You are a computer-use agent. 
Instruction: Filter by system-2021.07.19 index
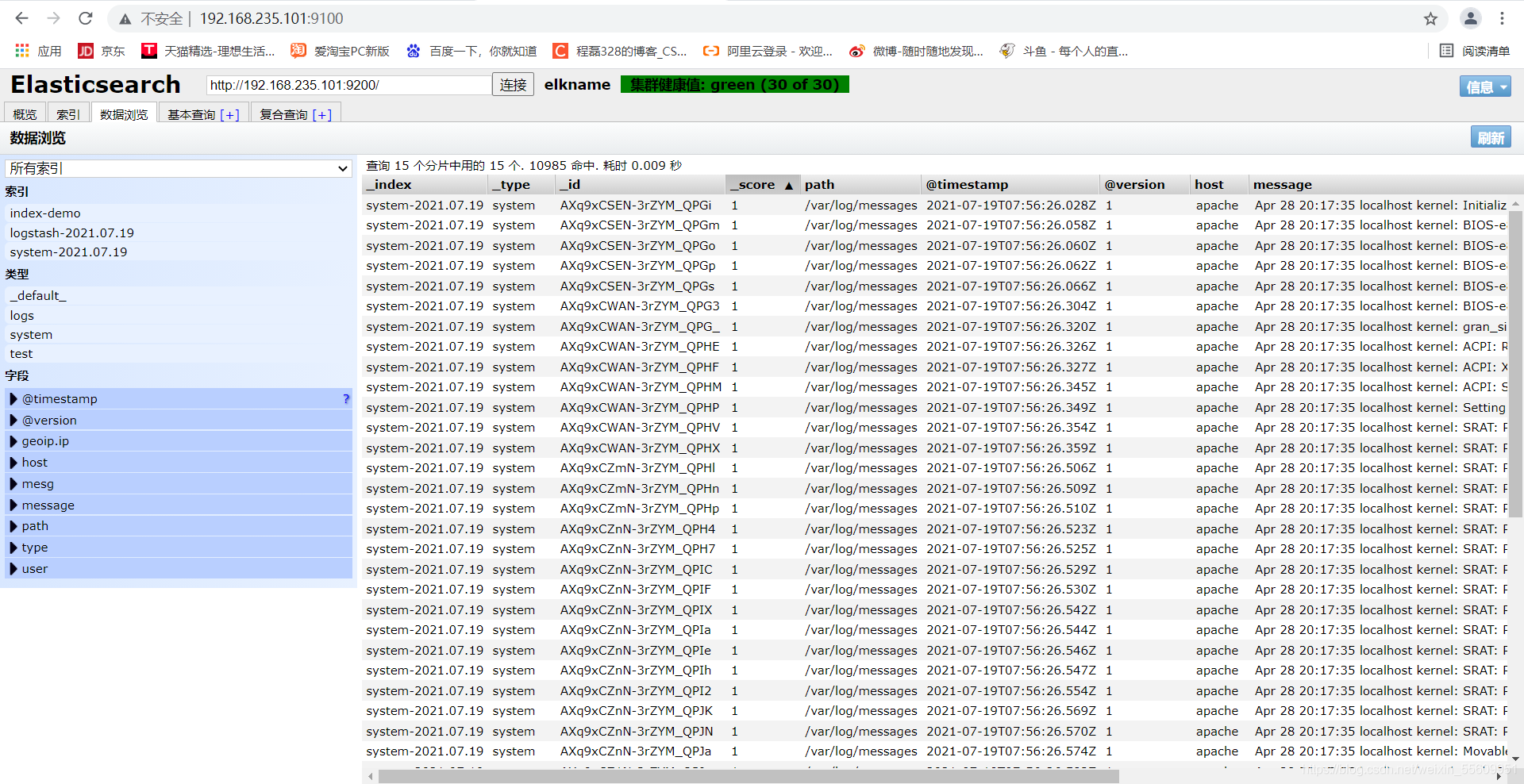179,252
